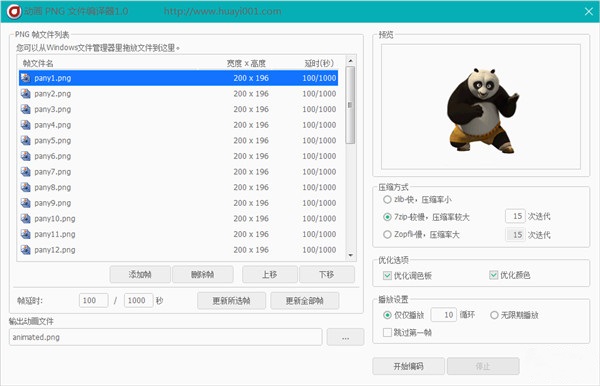
Task: Click the 100/1000 delay of pany8.png
Action: point(319,187)
